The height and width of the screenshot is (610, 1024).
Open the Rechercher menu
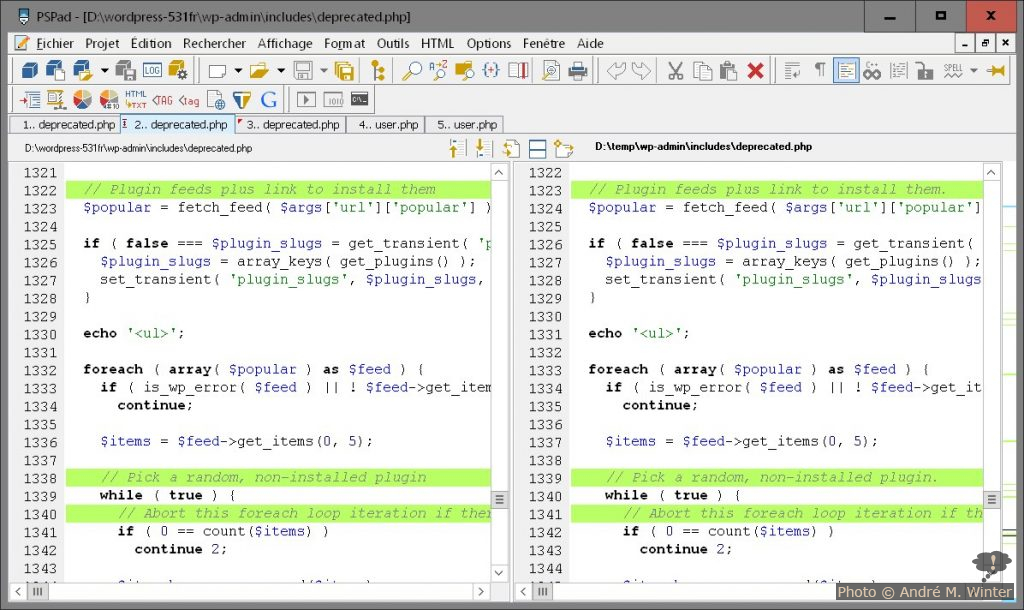coord(214,43)
